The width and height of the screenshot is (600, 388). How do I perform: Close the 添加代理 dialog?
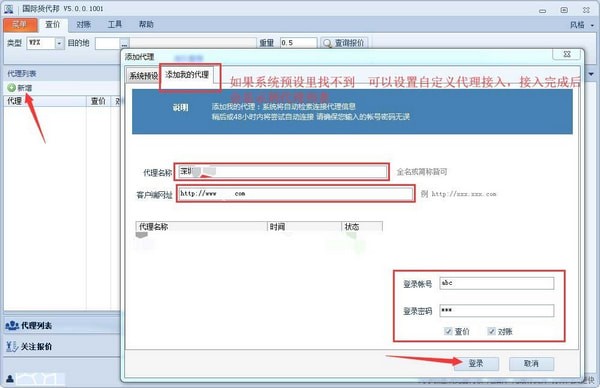point(567,54)
